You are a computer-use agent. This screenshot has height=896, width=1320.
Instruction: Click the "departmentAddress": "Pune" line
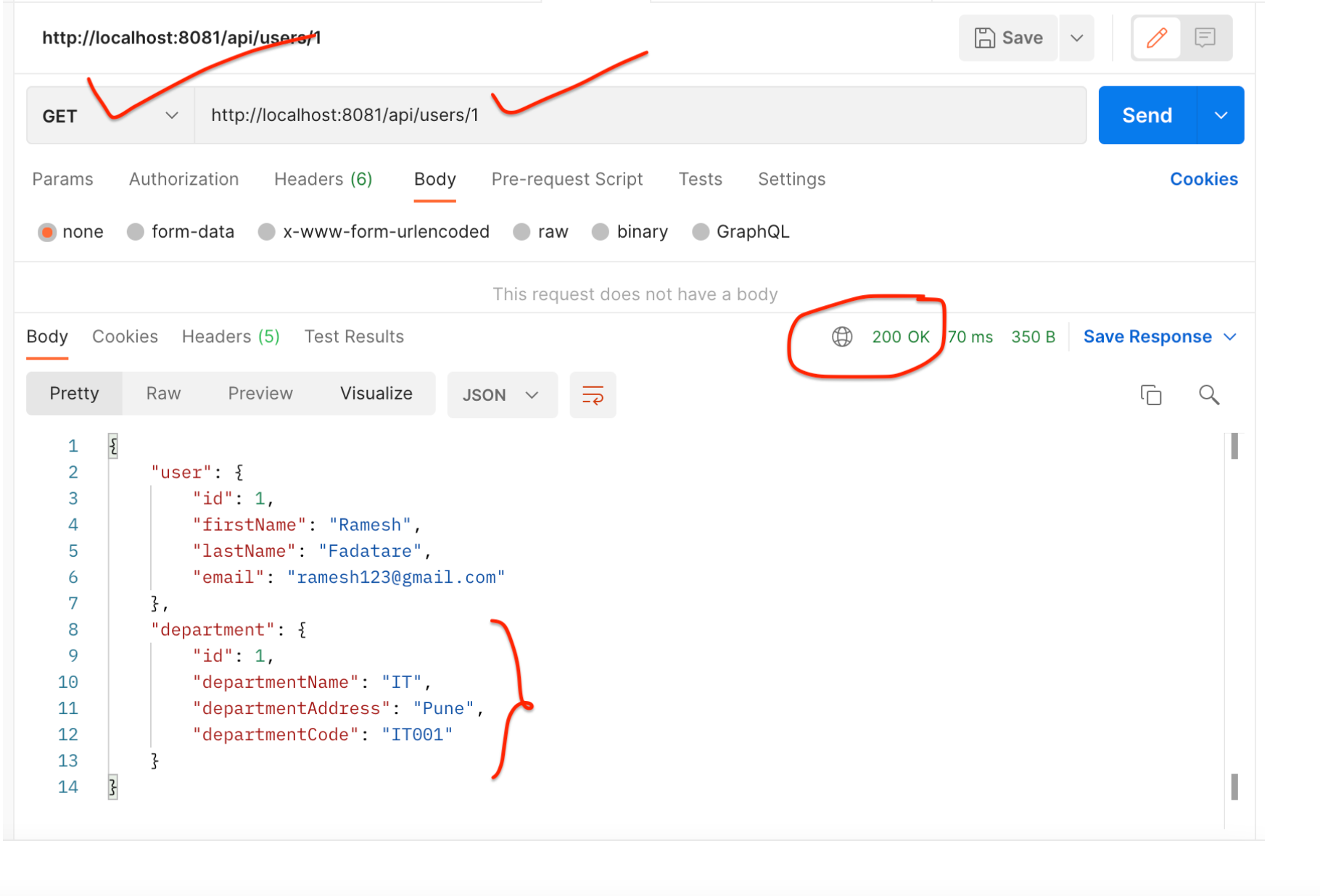coord(338,708)
